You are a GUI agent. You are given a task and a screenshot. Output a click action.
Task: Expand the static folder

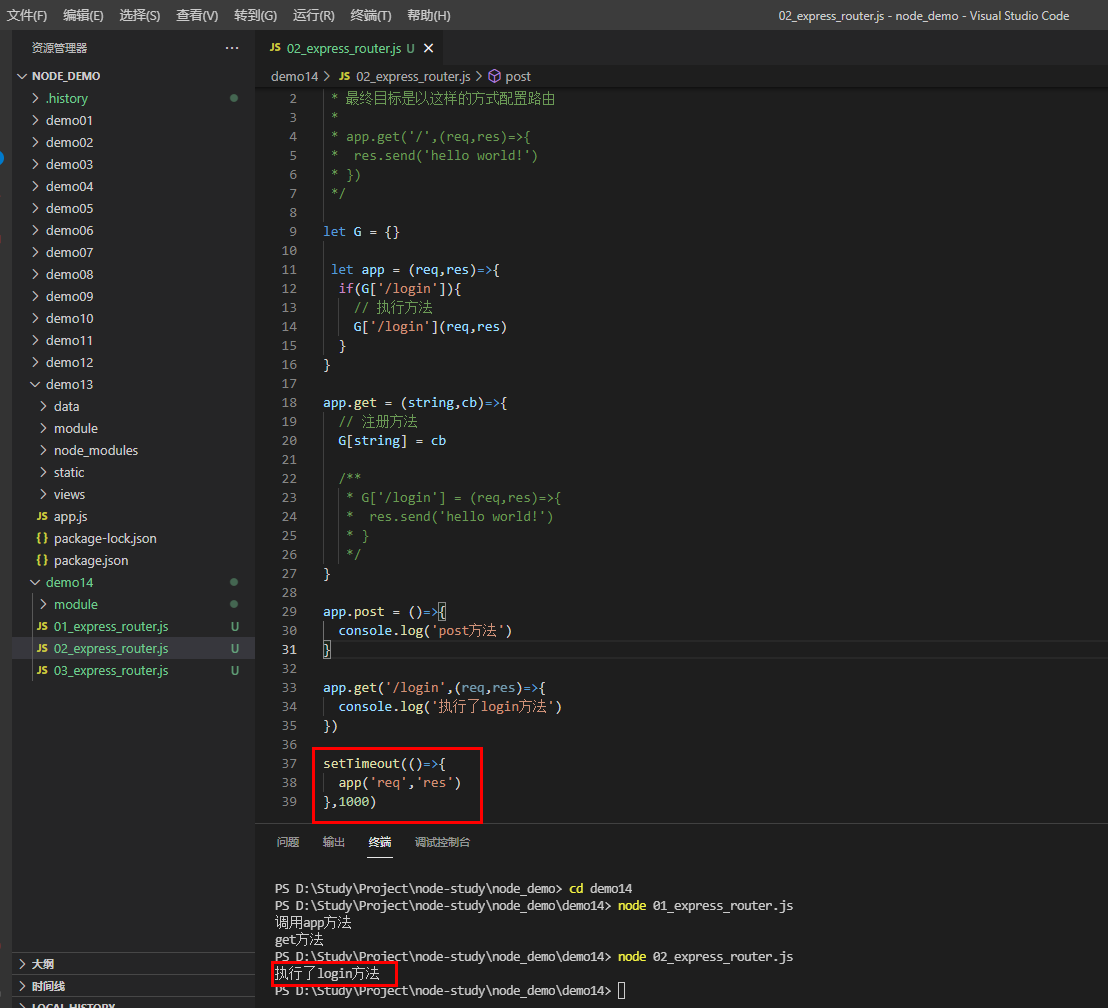click(x=134, y=472)
